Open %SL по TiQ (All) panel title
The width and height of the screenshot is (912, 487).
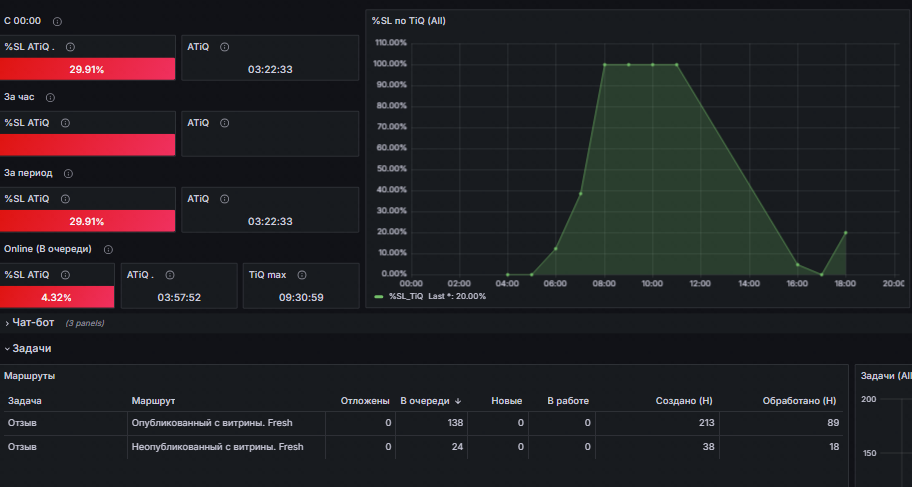tap(409, 21)
